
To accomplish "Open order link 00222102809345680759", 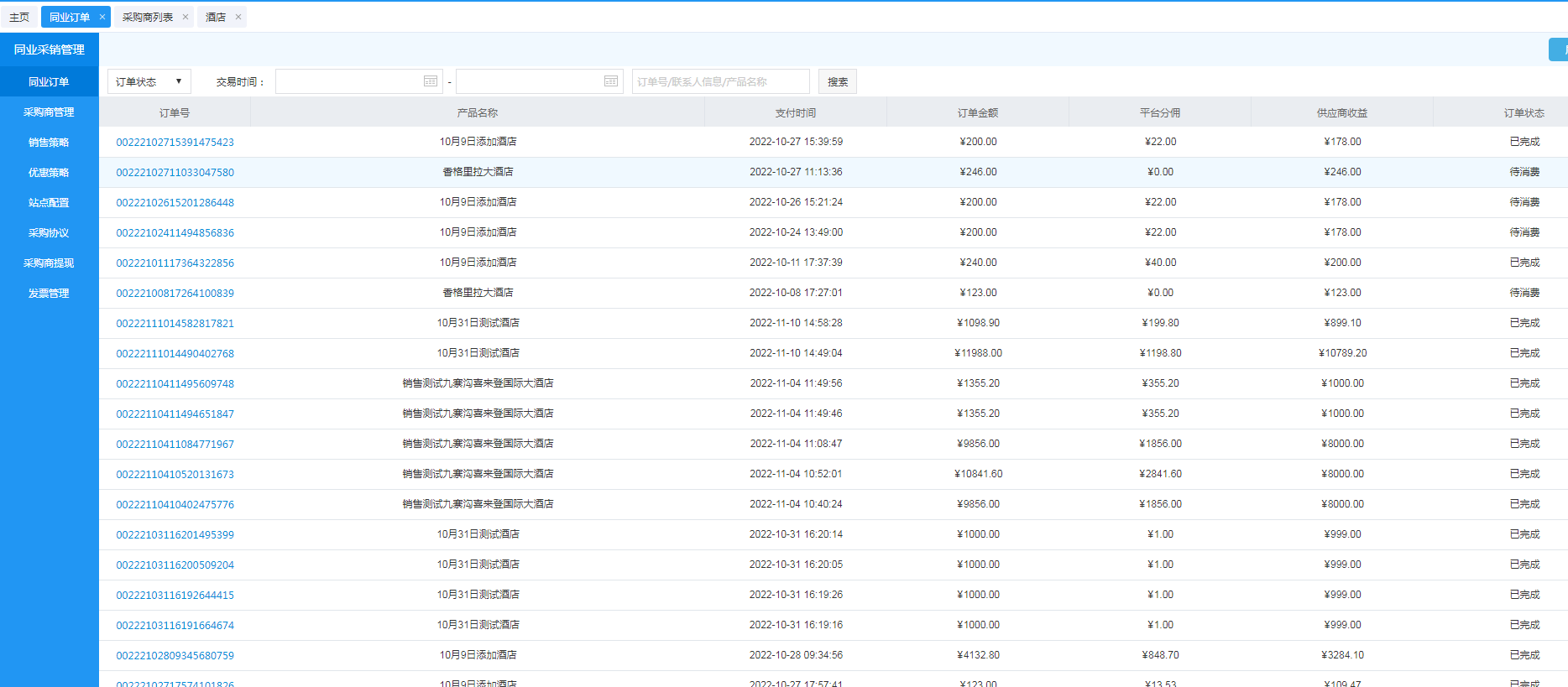I will (175, 656).
